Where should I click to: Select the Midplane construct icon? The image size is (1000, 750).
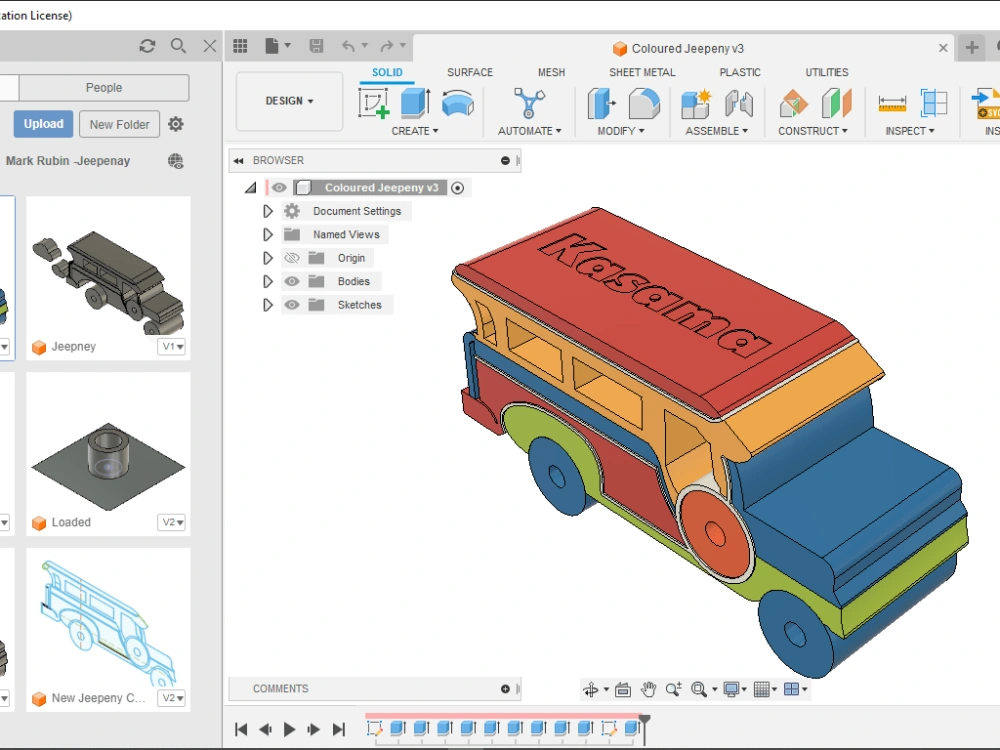[837, 103]
